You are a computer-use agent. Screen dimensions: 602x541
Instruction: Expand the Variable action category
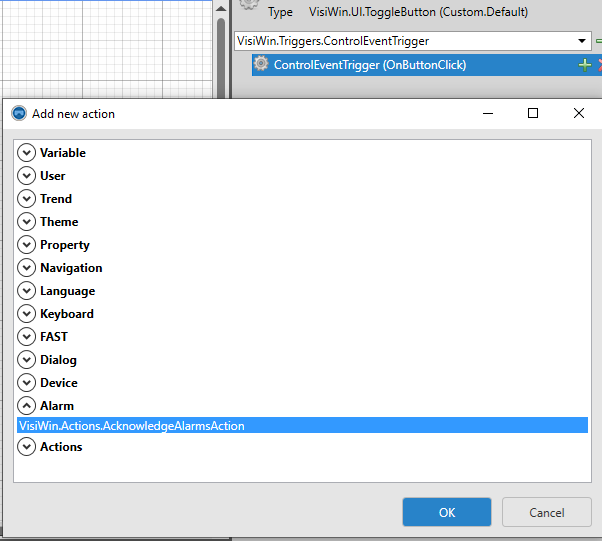(x=27, y=153)
